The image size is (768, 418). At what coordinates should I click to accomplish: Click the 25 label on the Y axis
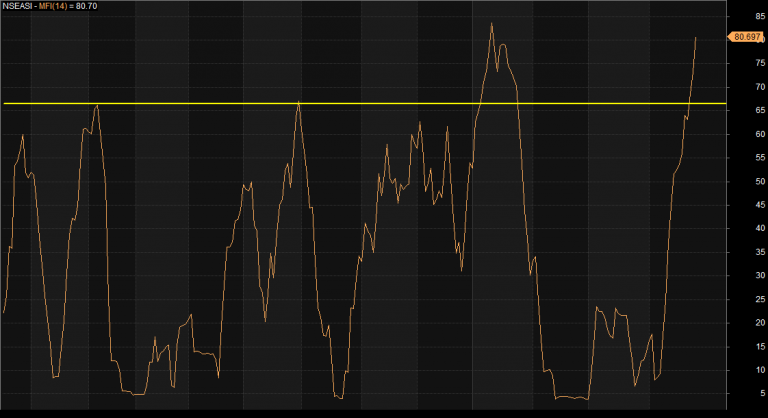[760, 299]
